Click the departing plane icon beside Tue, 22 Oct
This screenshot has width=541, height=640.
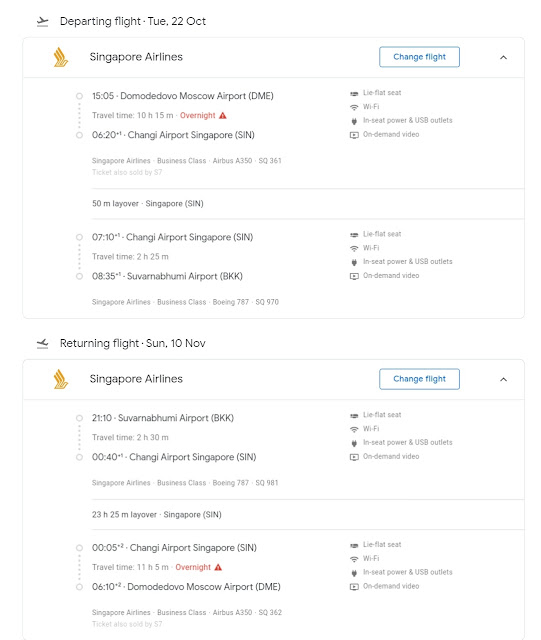42,22
